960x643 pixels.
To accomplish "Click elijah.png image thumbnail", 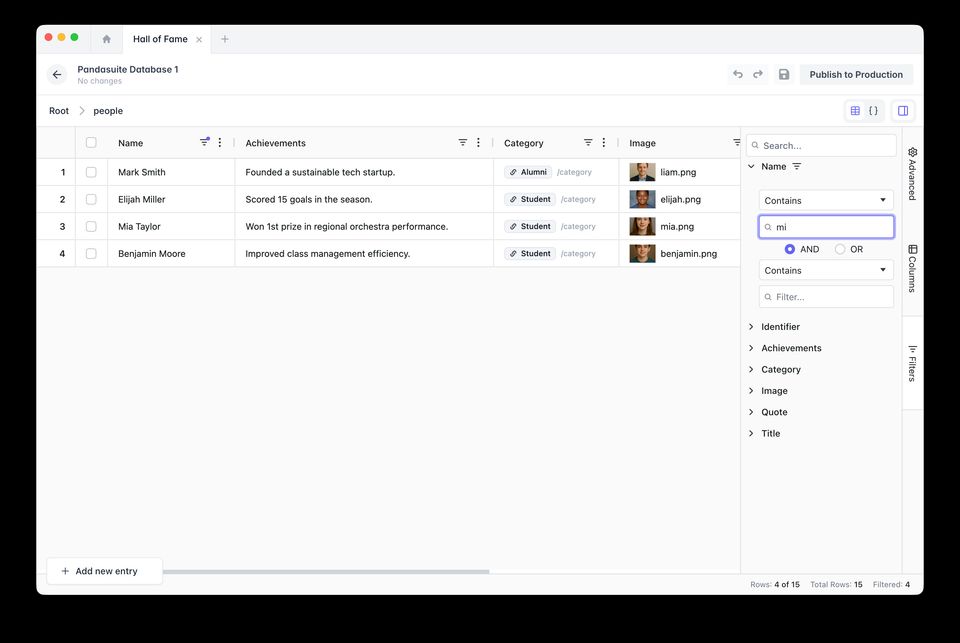I will click(642, 199).
